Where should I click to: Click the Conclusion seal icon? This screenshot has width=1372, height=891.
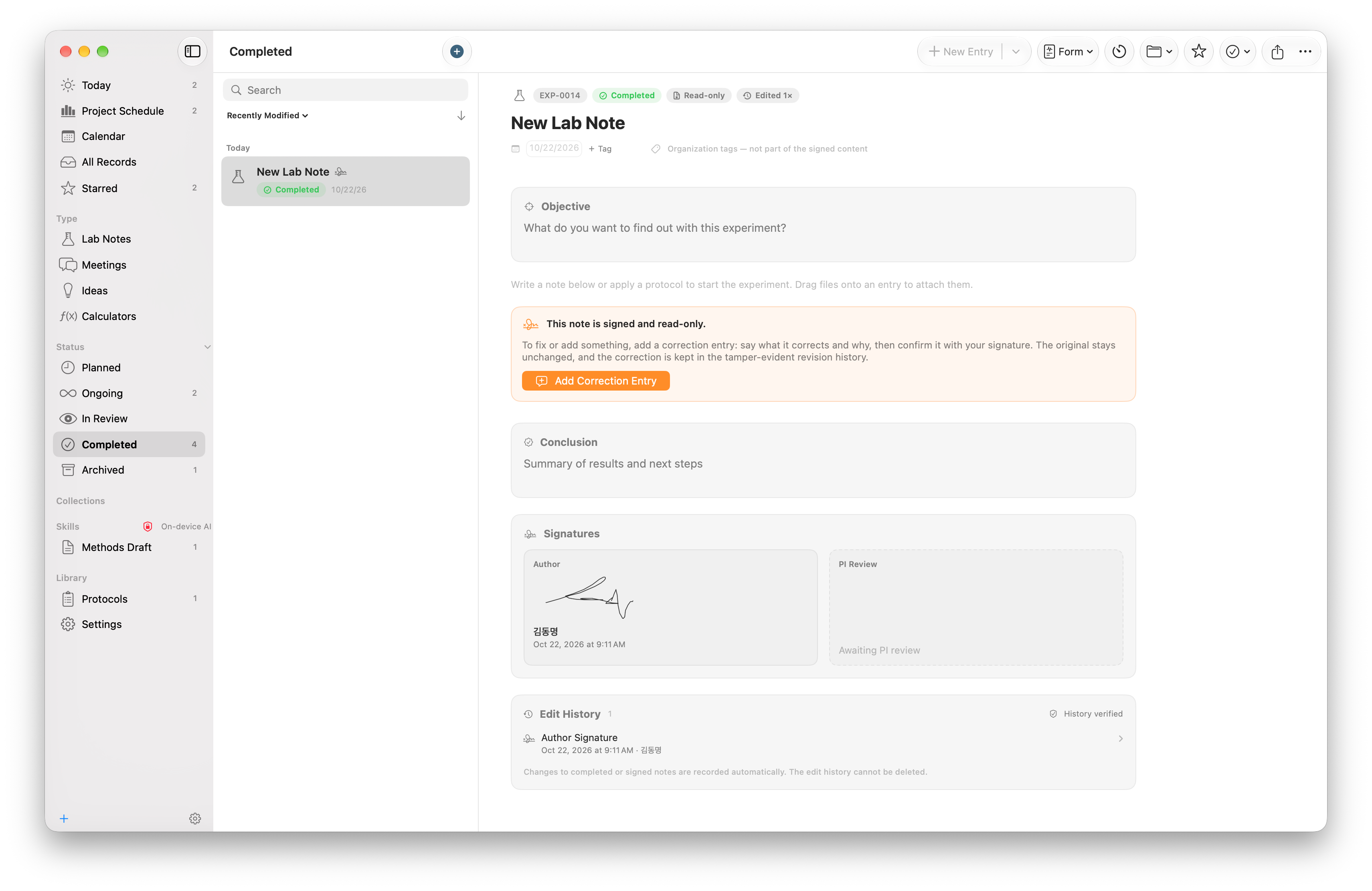pos(528,442)
